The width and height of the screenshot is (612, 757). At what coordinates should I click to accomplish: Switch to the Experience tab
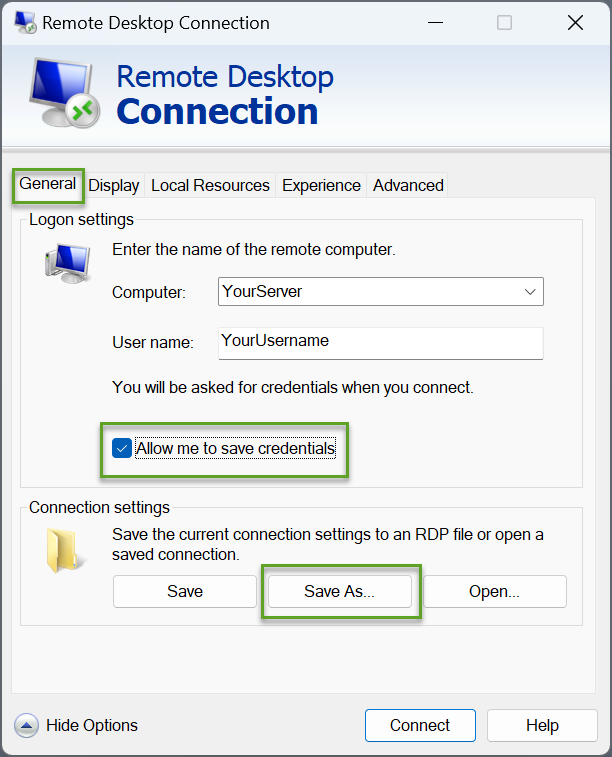[321, 185]
